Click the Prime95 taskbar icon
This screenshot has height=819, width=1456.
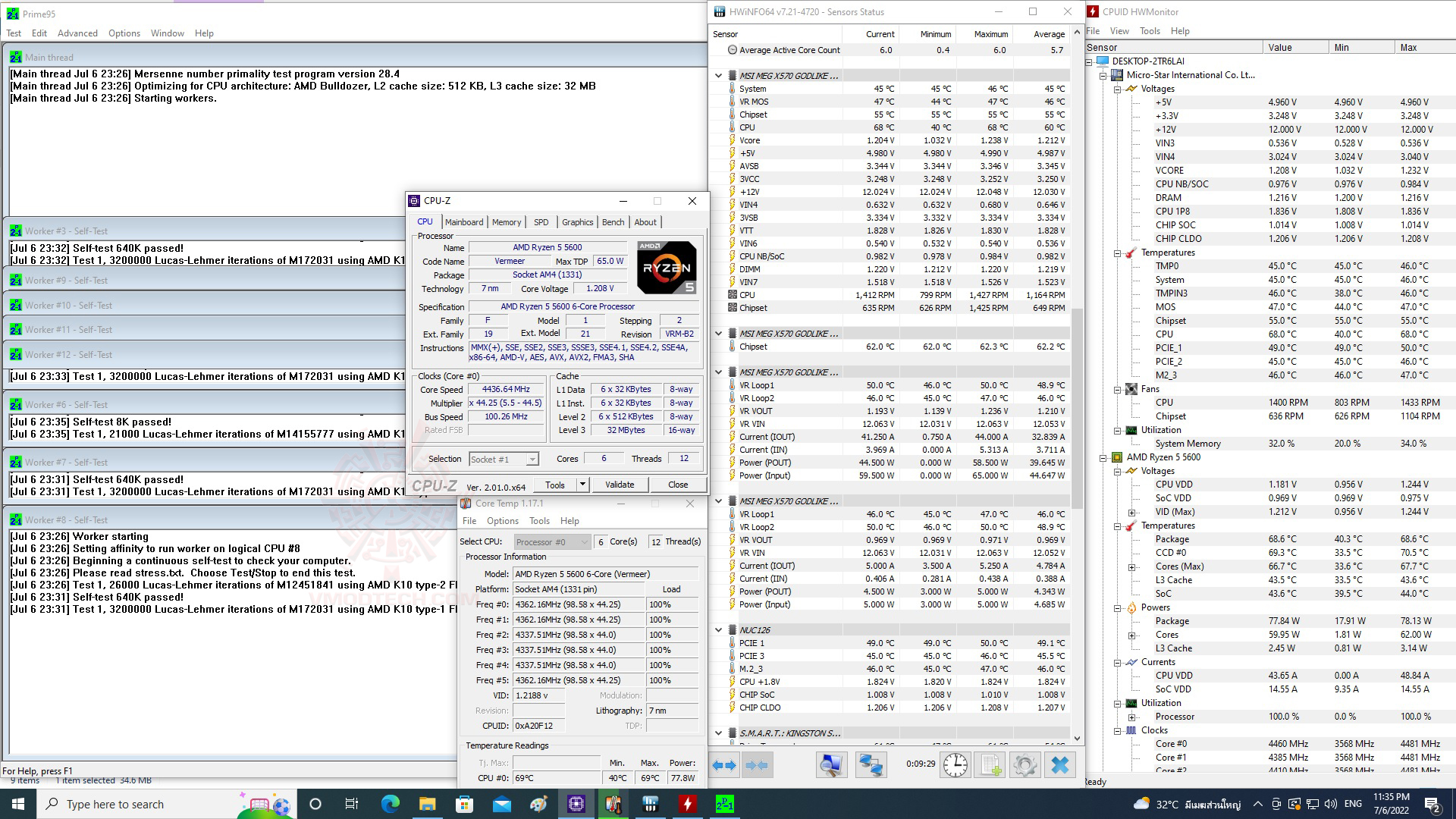[x=725, y=804]
